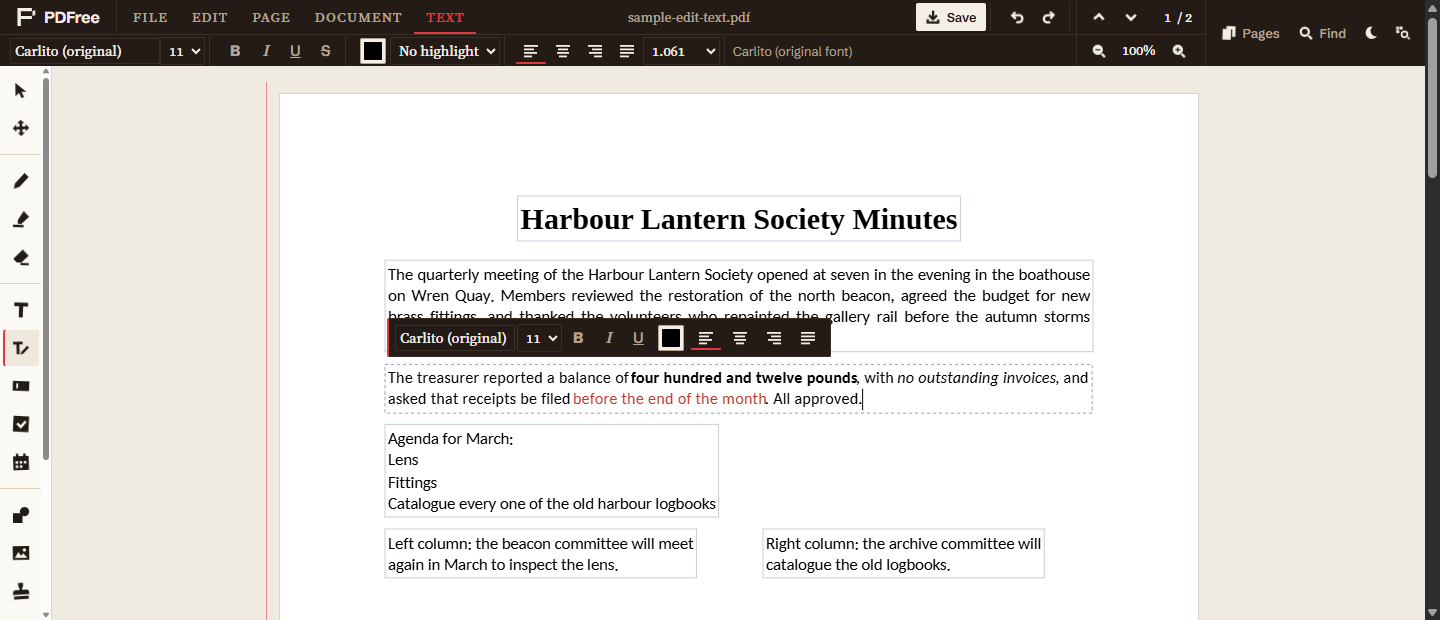1440x620 pixels.
Task: Open text color swatch in top toolbar
Action: coord(373,51)
